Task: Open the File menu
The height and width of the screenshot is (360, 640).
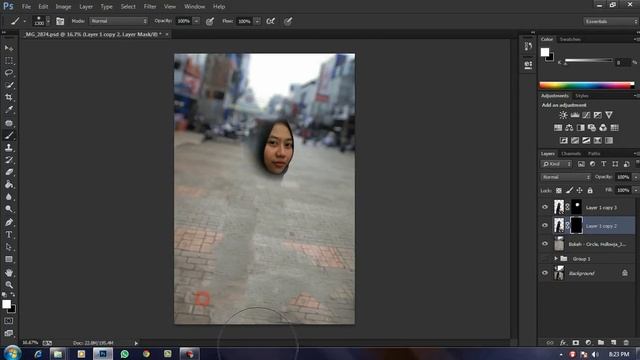Action: coord(26,7)
